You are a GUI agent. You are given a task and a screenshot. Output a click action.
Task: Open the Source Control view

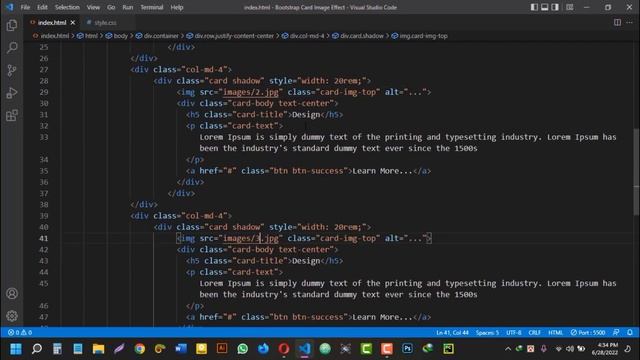click(x=12, y=70)
